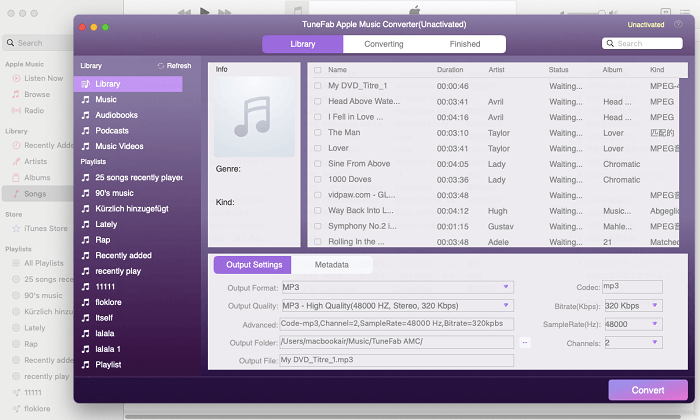This screenshot has width=700, height=420.
Task: Click the Output Folder path field
Action: 396,342
